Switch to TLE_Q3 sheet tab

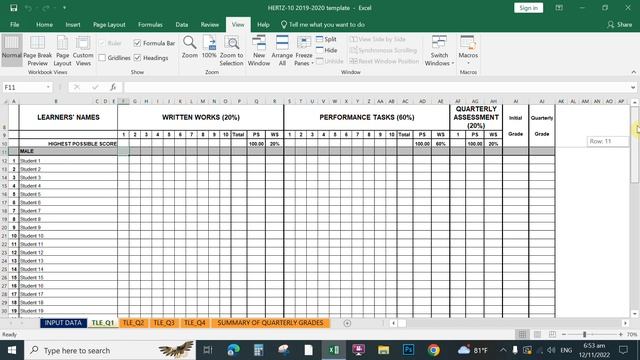pos(164,322)
